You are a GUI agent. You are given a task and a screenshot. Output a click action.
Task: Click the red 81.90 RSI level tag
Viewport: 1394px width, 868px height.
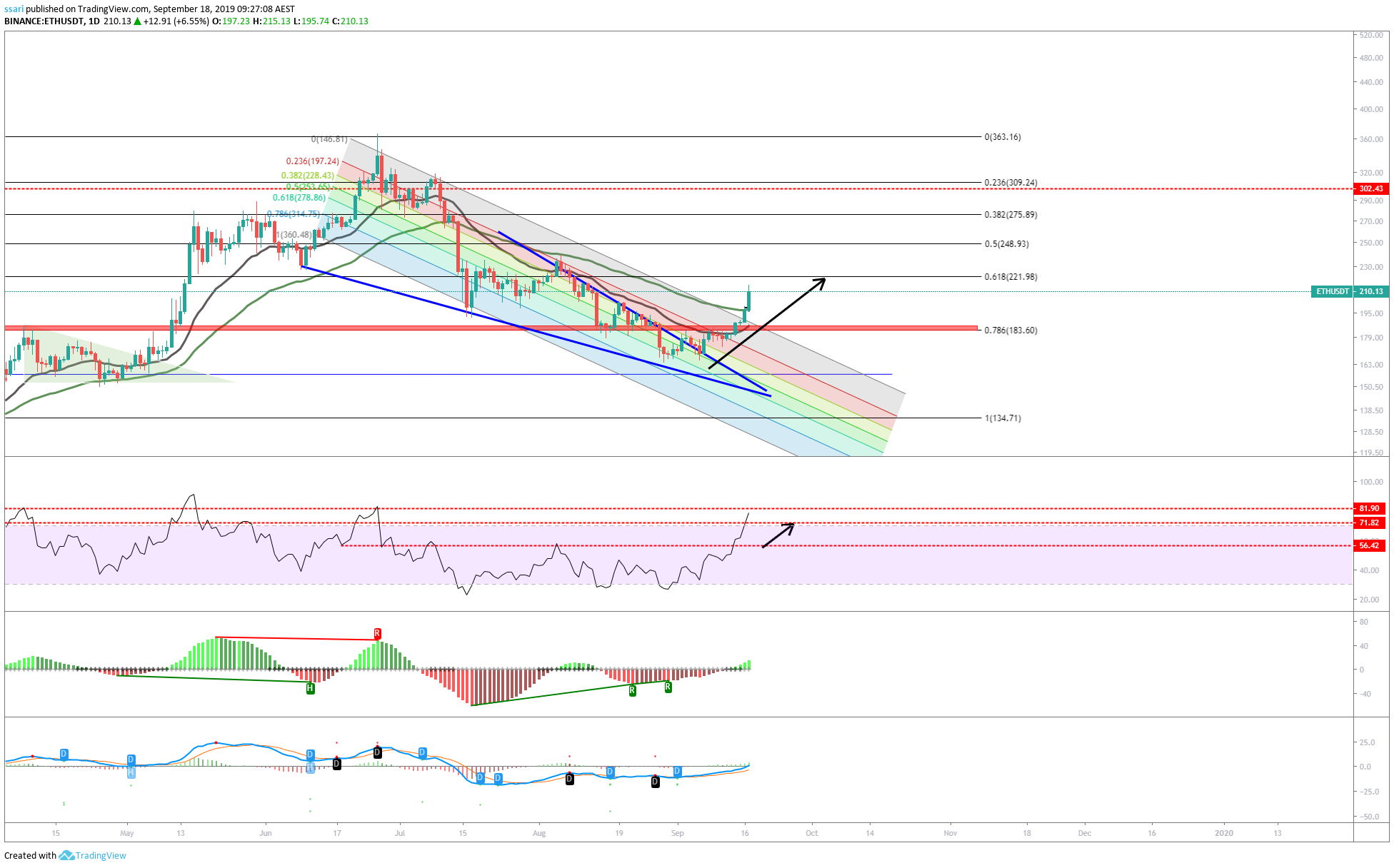click(1370, 508)
